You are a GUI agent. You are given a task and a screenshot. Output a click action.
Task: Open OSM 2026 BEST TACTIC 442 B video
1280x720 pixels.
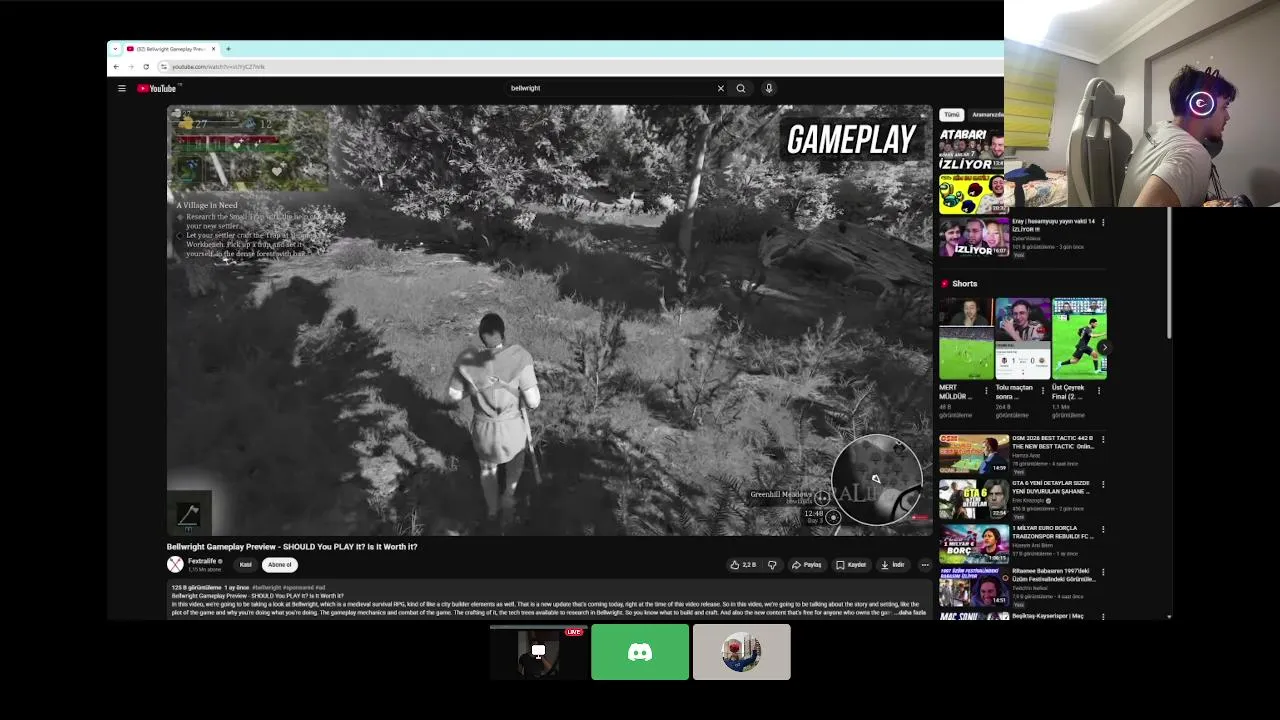click(x=1052, y=442)
